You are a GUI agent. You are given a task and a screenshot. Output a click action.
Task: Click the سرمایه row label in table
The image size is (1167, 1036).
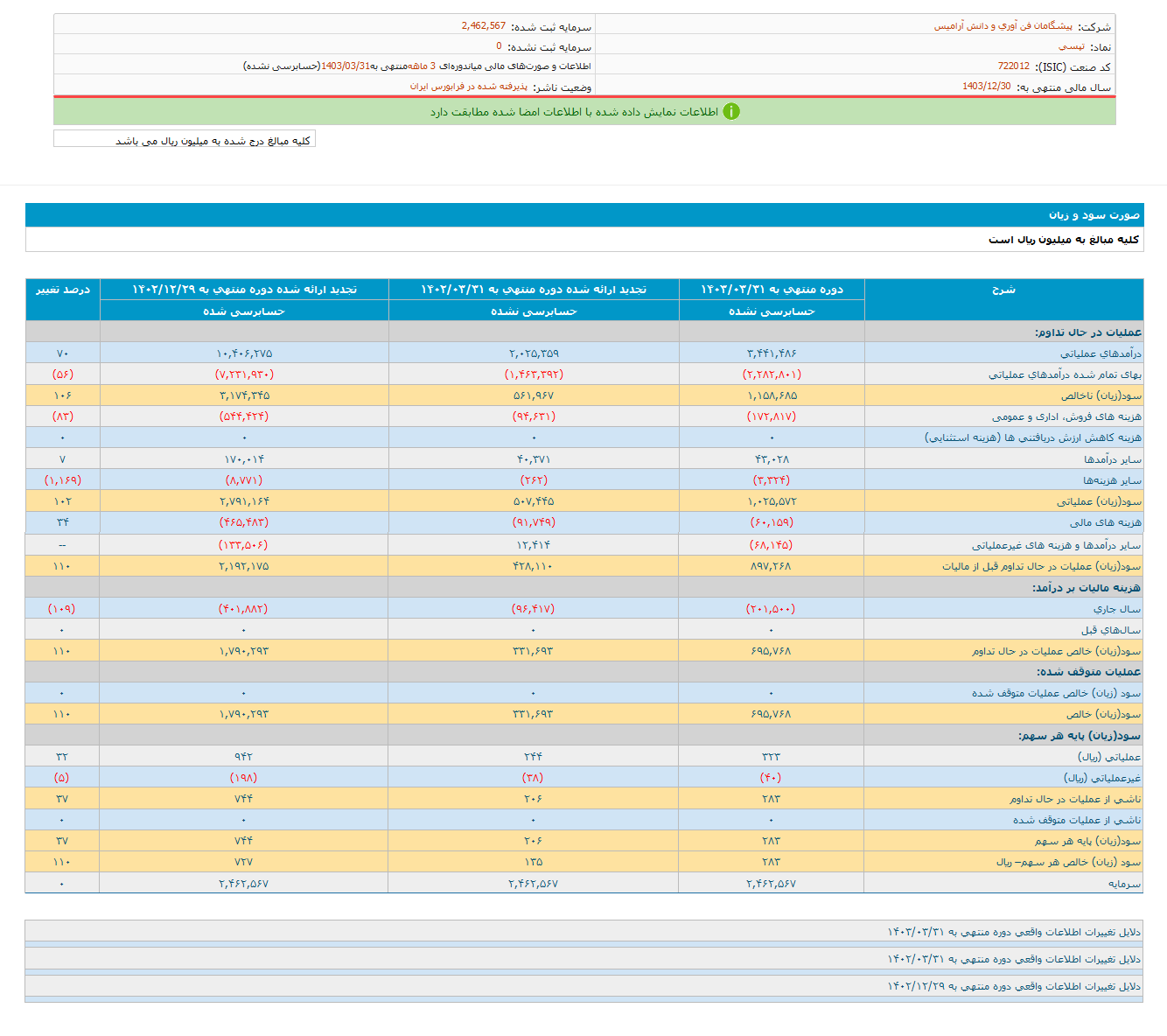[x=1124, y=884]
